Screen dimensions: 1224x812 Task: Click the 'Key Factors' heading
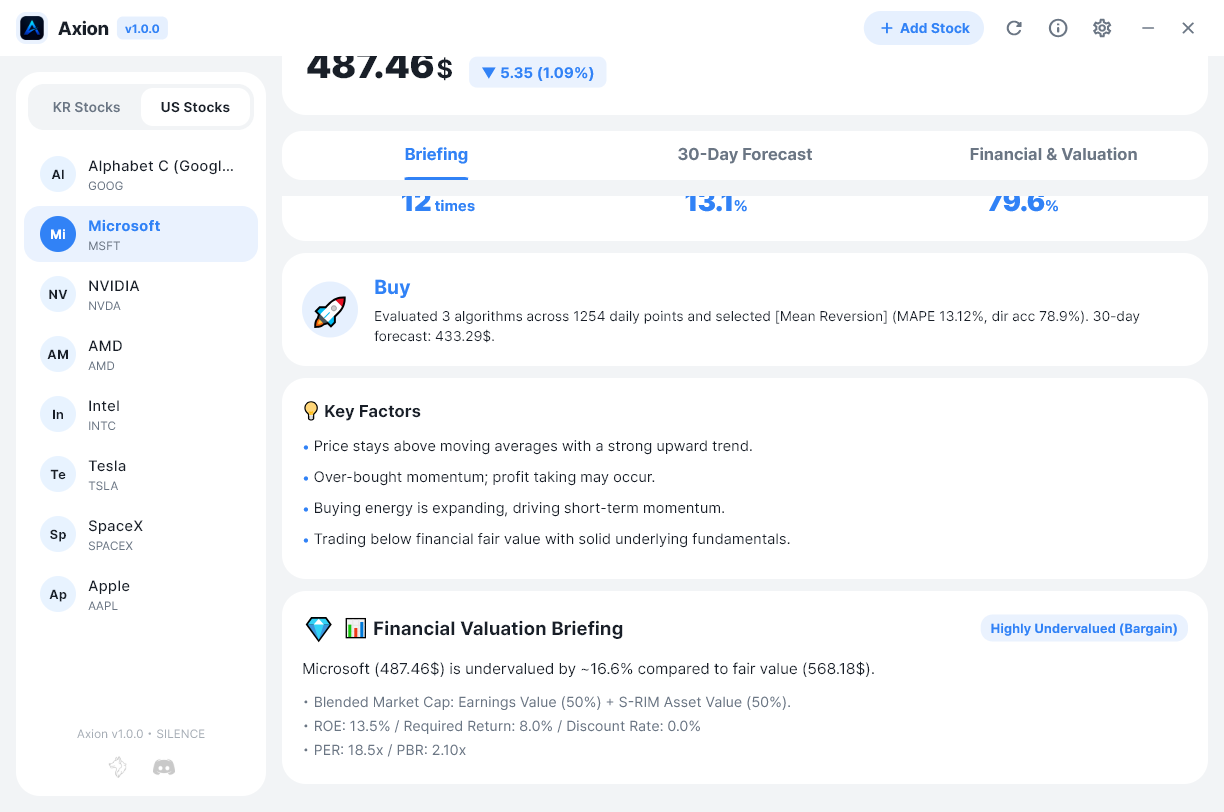tap(372, 411)
